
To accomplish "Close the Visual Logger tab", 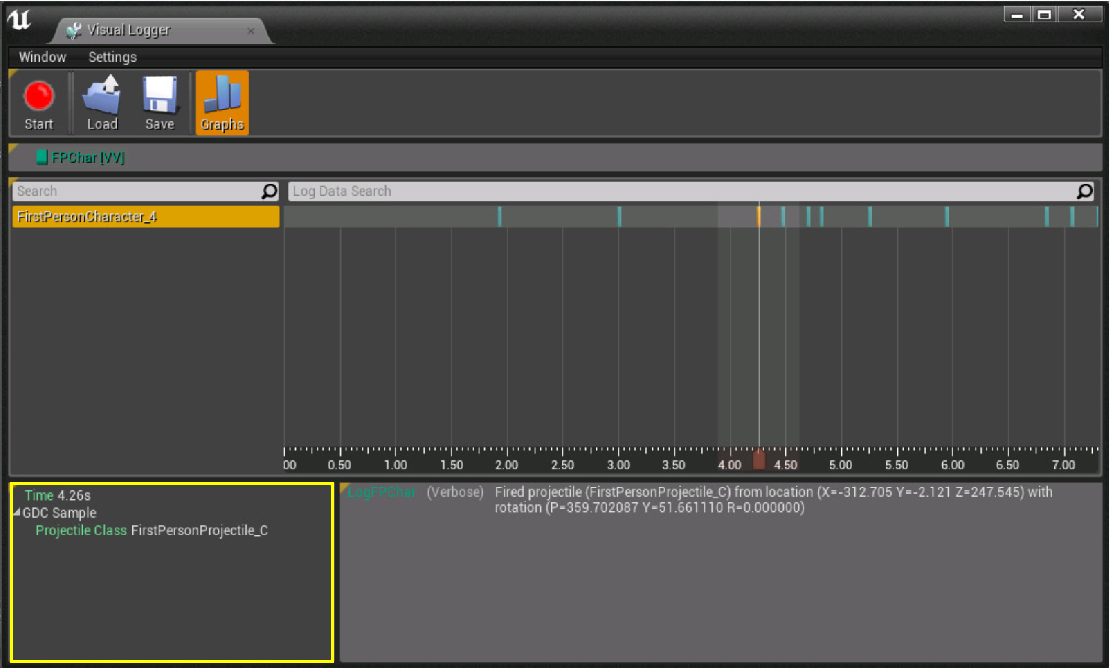I will coord(251,31).
